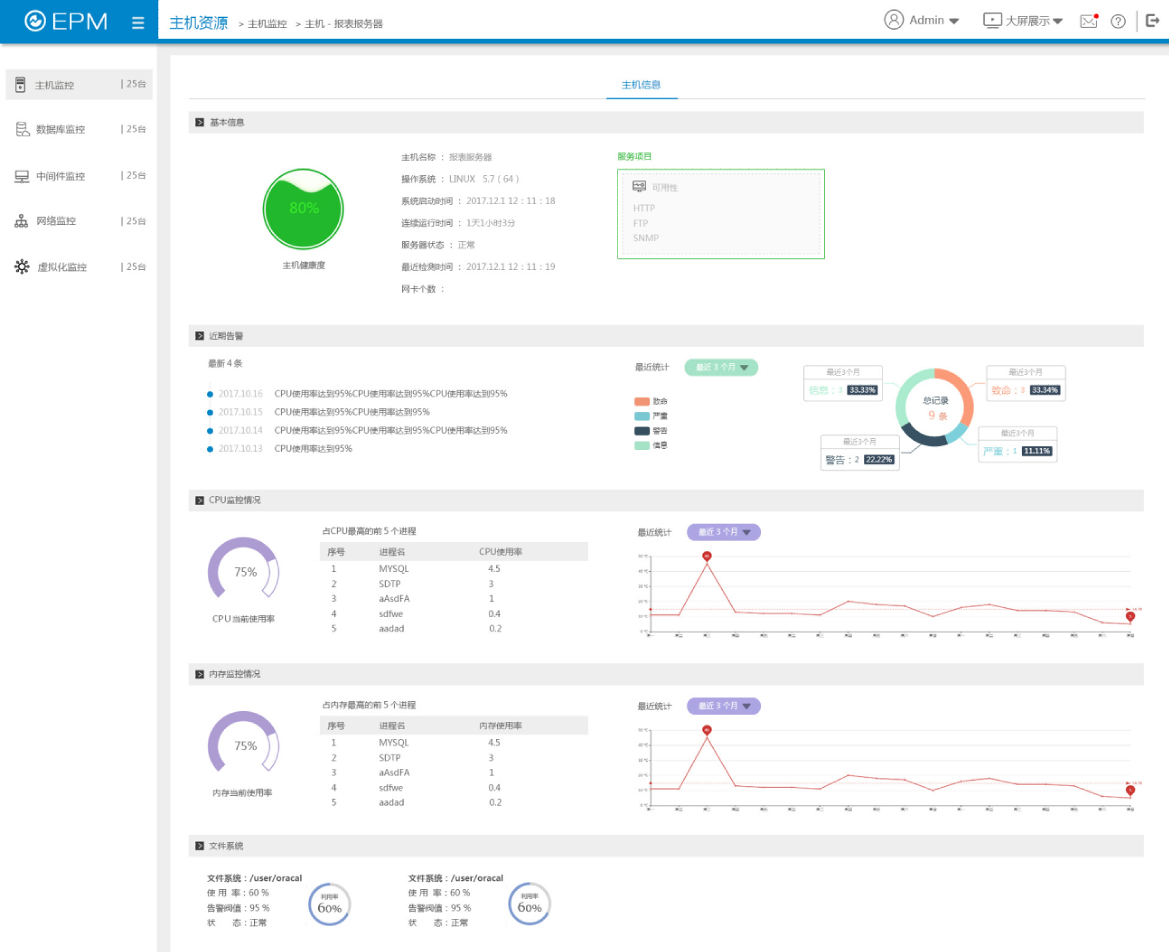Click the 警告 22.22% donut callout
Screen dimensions: 1169x952
pos(860,453)
